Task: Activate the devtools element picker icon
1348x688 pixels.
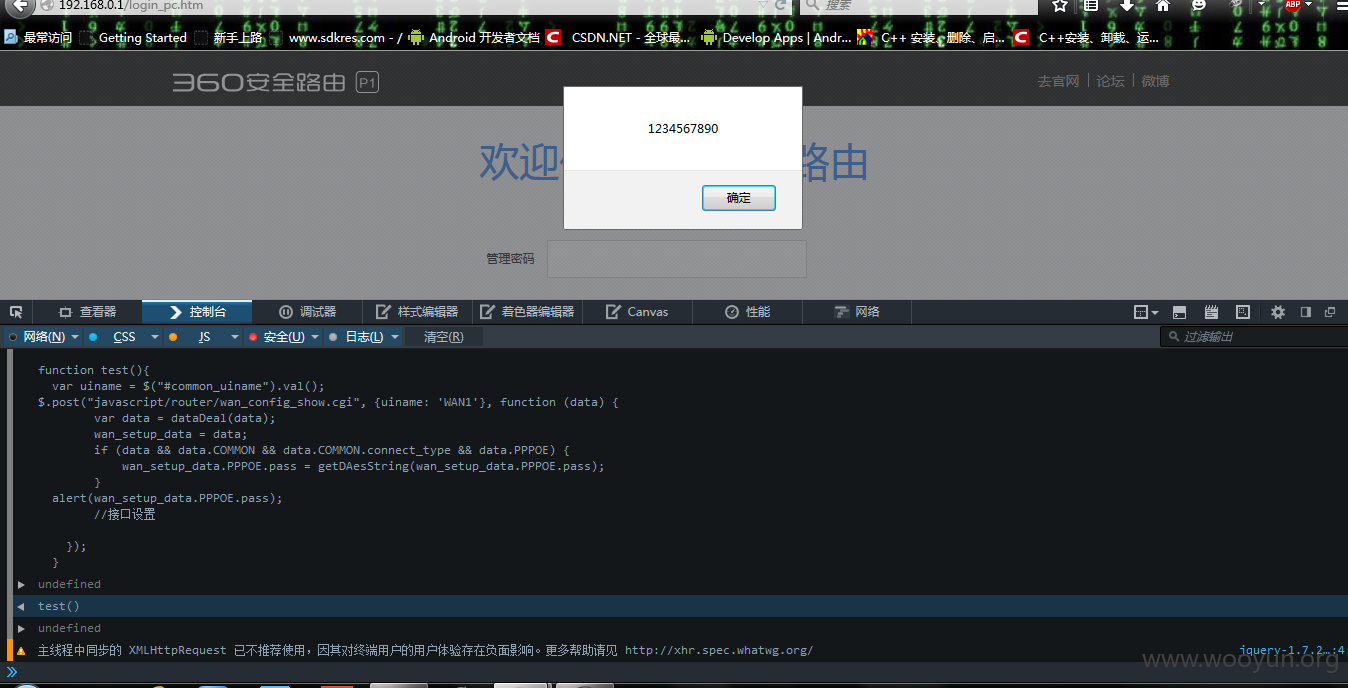Action: coord(17,312)
